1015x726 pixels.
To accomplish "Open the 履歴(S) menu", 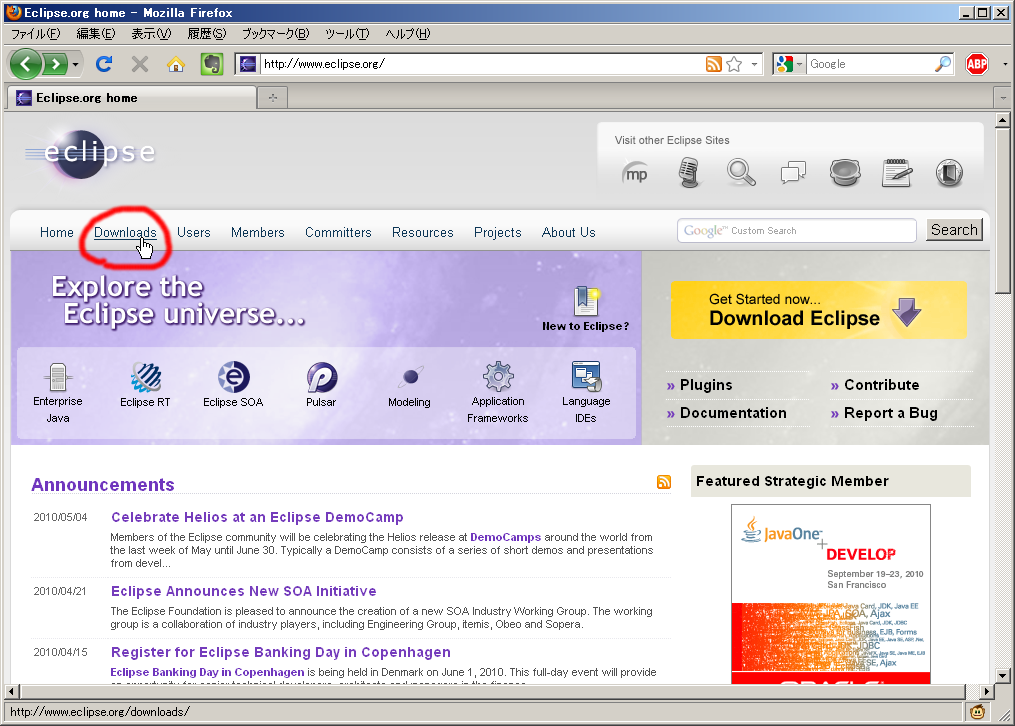I will point(207,34).
